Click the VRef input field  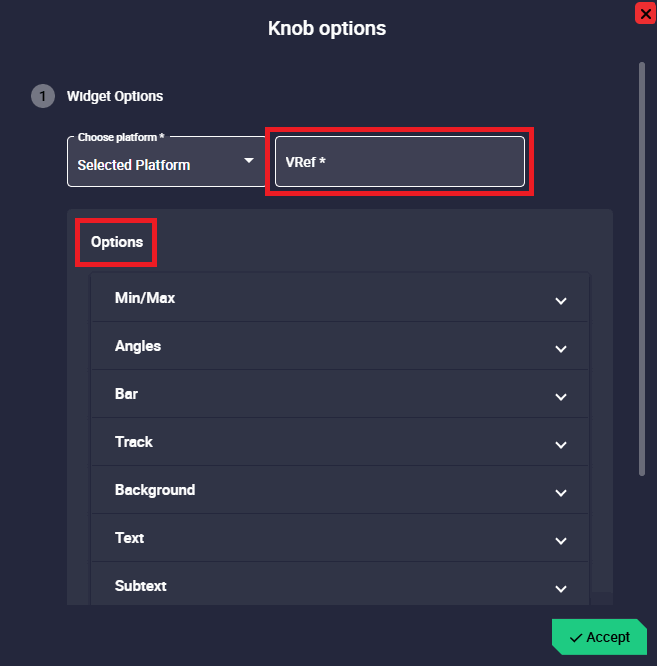point(399,162)
